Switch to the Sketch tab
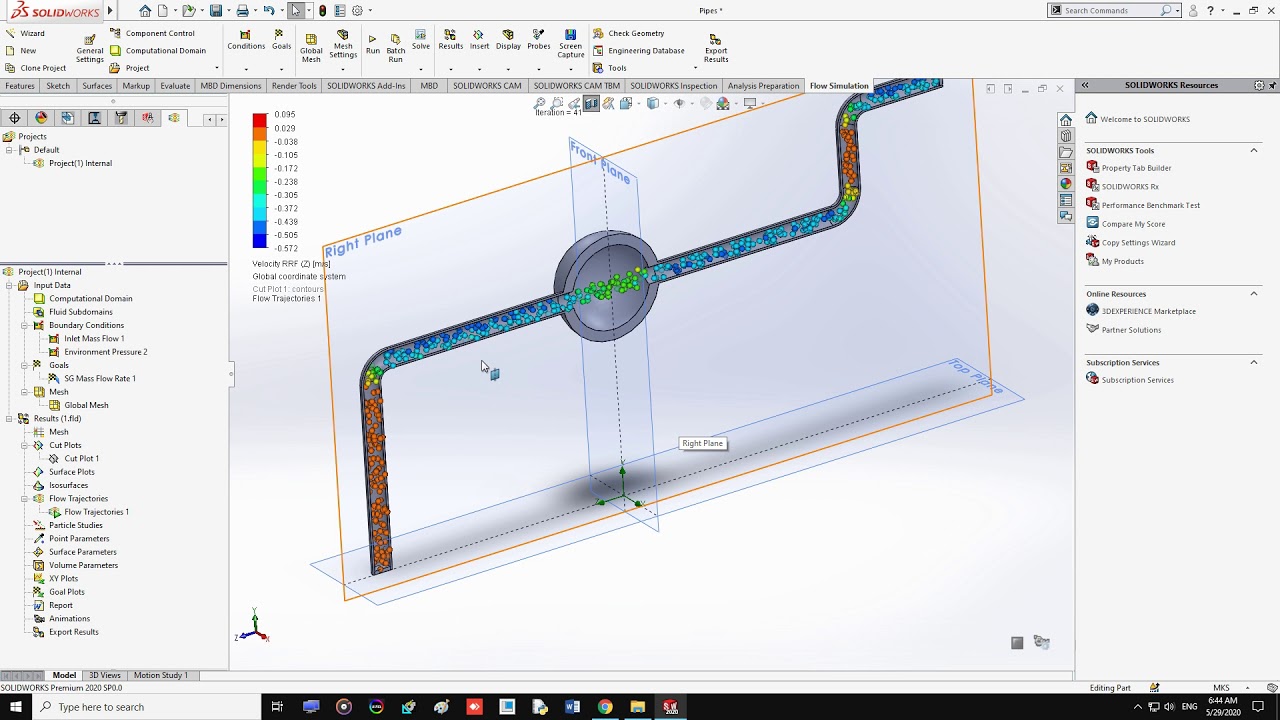Viewport: 1280px width, 720px height. pos(58,86)
